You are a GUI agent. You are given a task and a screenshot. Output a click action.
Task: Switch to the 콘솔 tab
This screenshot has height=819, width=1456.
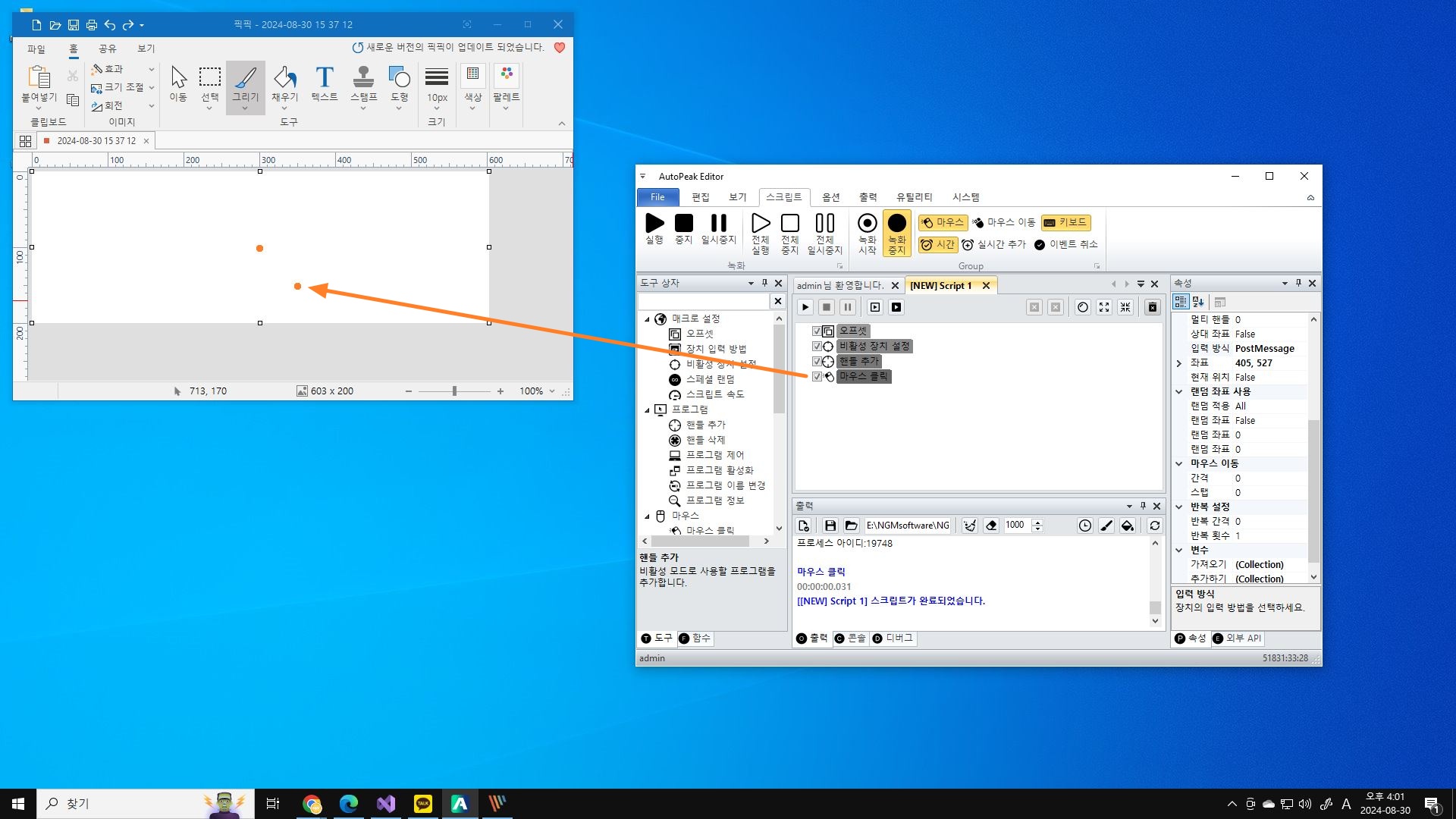[851, 639]
